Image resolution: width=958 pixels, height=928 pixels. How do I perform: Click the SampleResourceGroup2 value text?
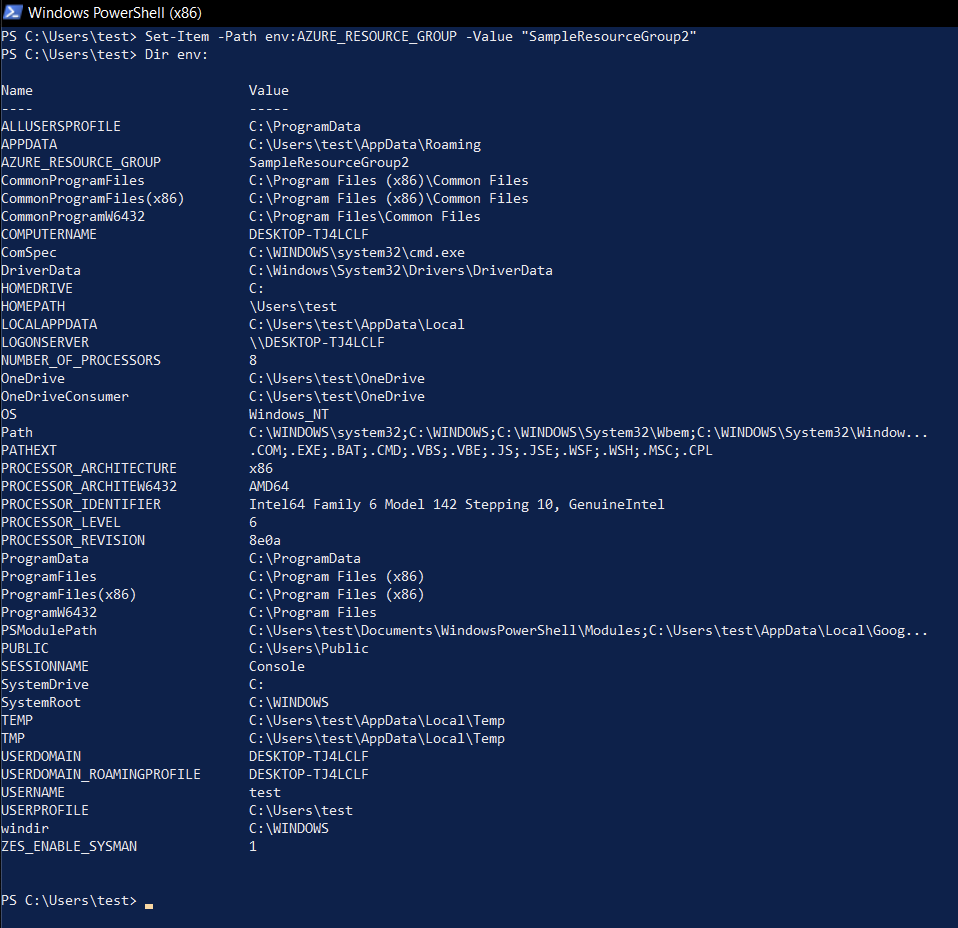click(328, 162)
